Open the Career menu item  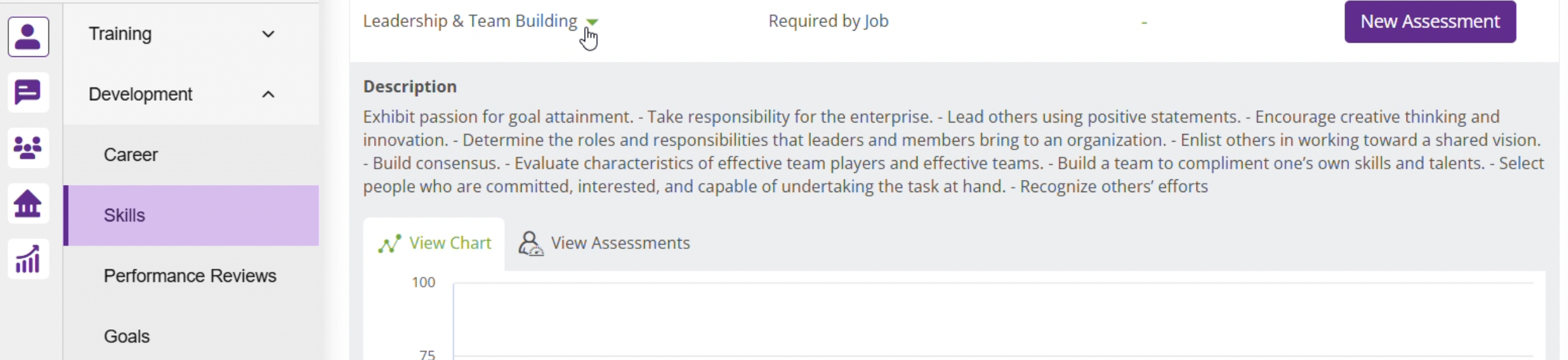tap(131, 155)
